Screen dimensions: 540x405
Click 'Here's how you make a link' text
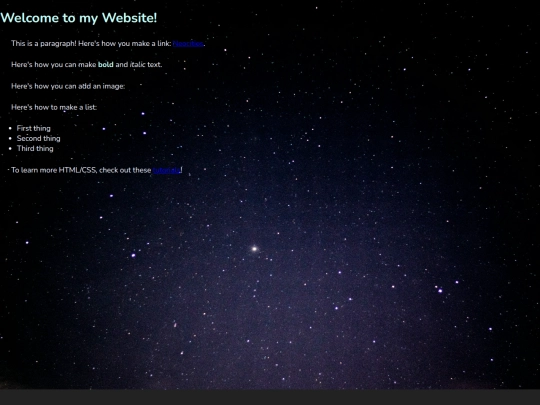click(125, 44)
